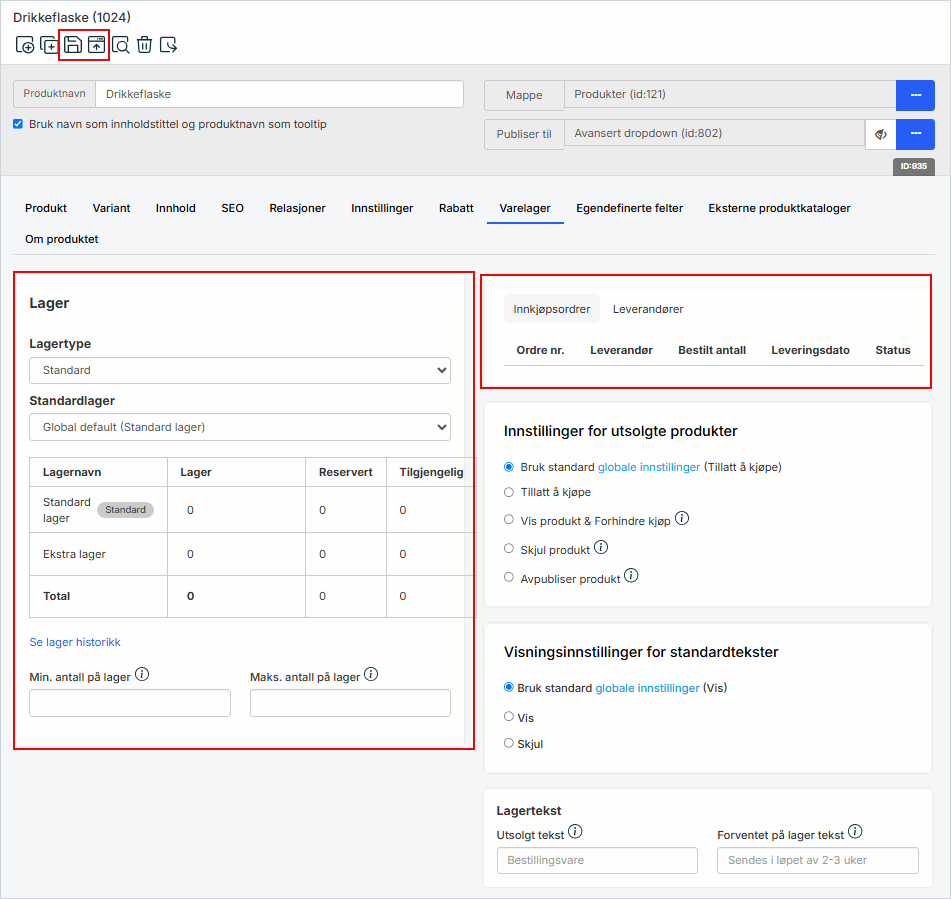
Task: Click the duplicate product icon
Action: 49,44
